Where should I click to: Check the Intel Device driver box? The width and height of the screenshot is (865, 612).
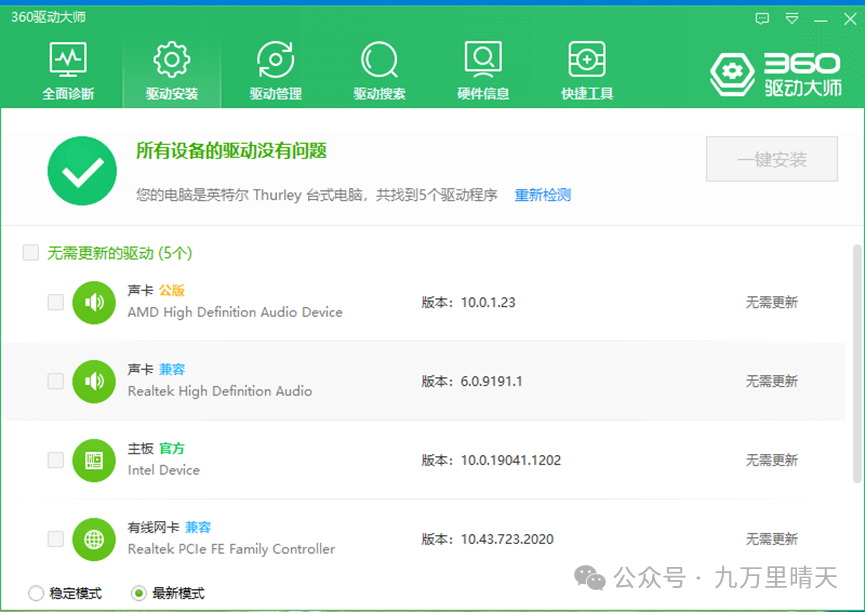click(x=56, y=460)
